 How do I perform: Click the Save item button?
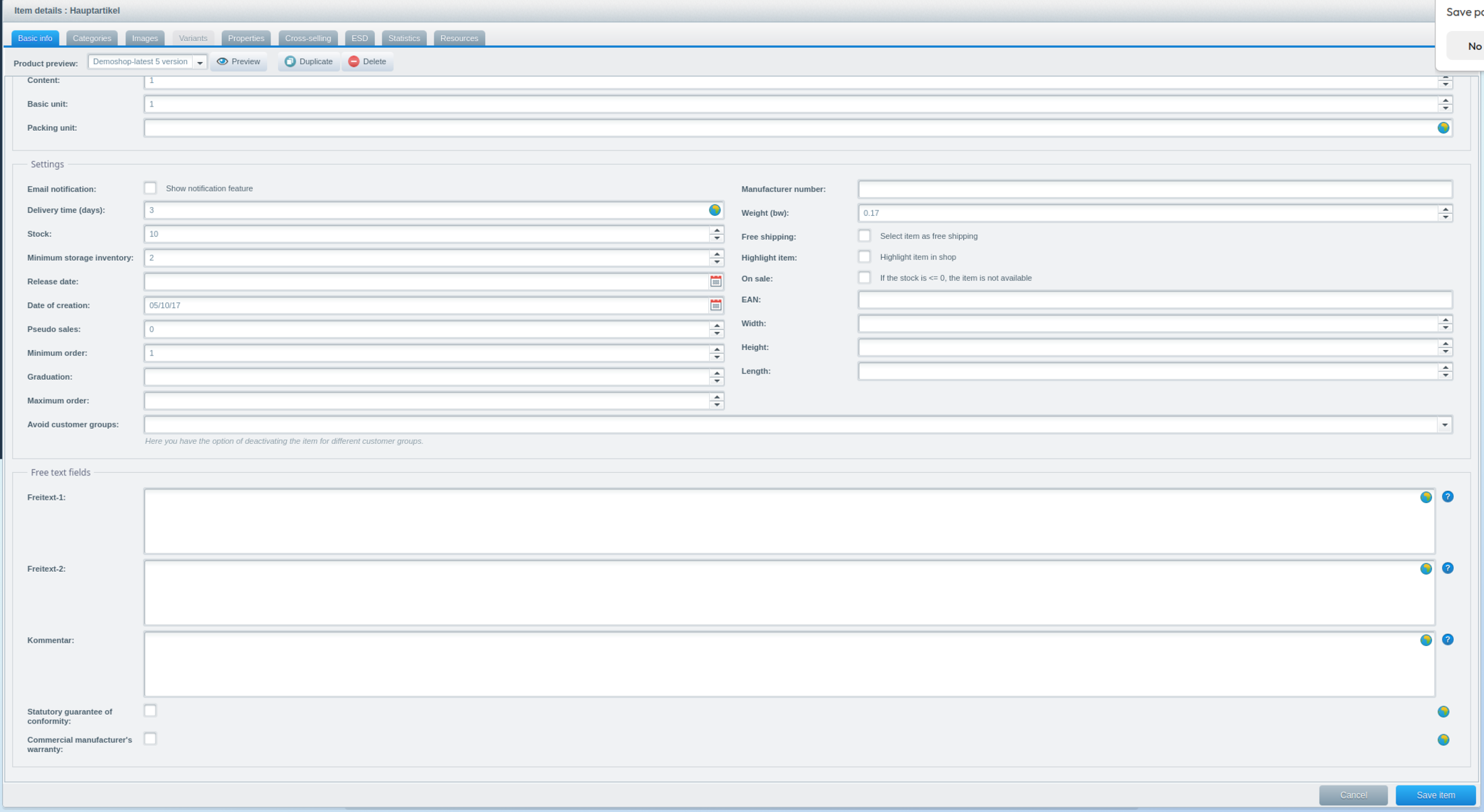click(1435, 795)
